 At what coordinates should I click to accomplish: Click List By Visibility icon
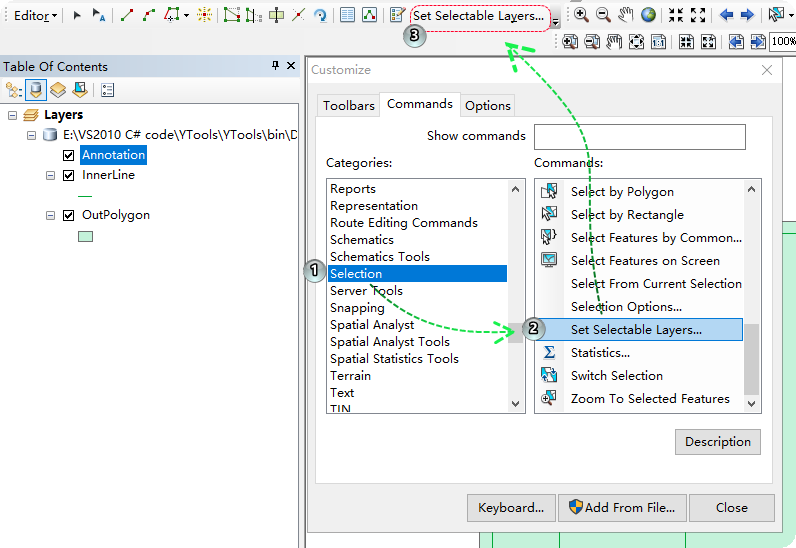point(58,90)
